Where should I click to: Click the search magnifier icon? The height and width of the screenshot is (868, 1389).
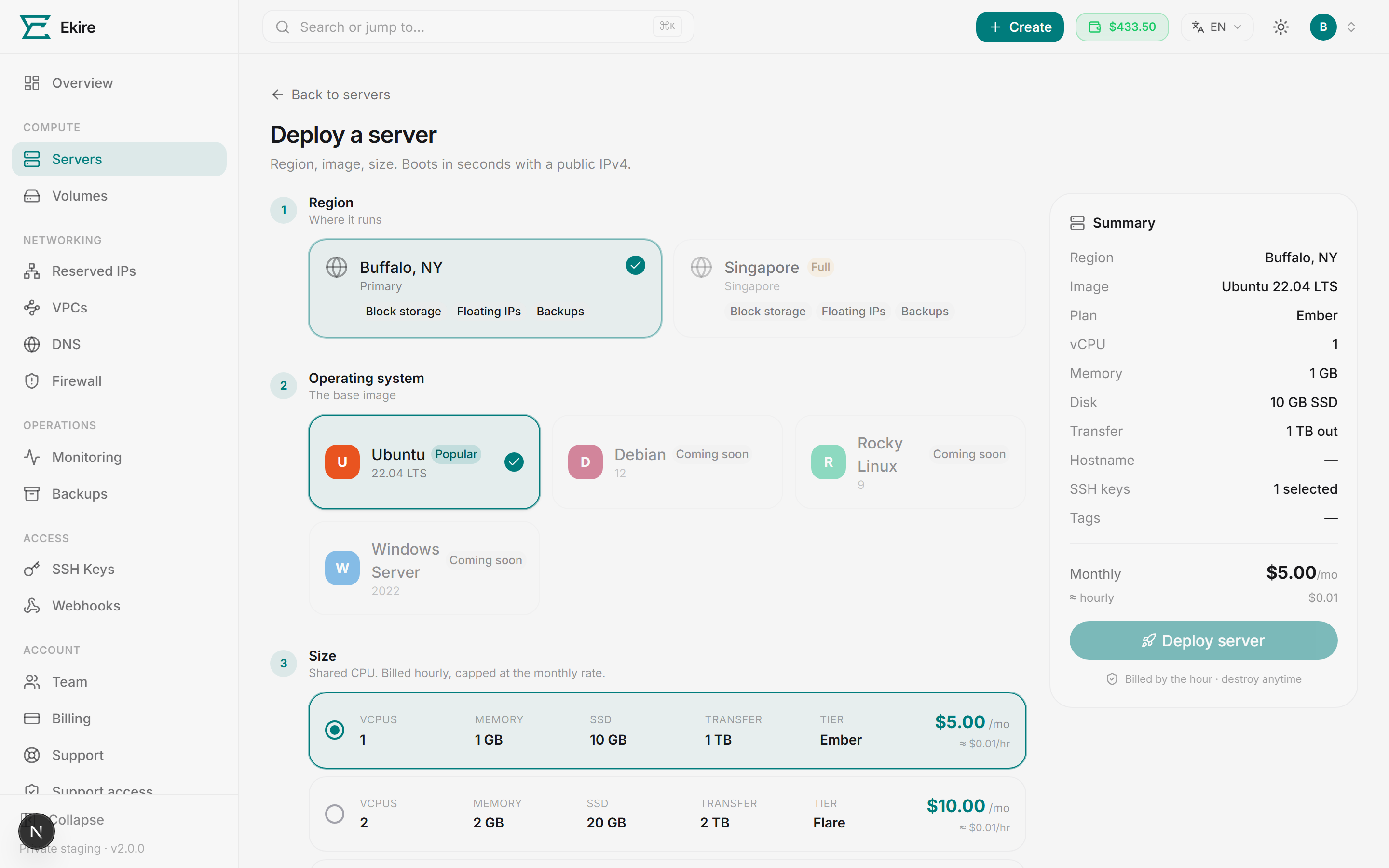point(283,27)
